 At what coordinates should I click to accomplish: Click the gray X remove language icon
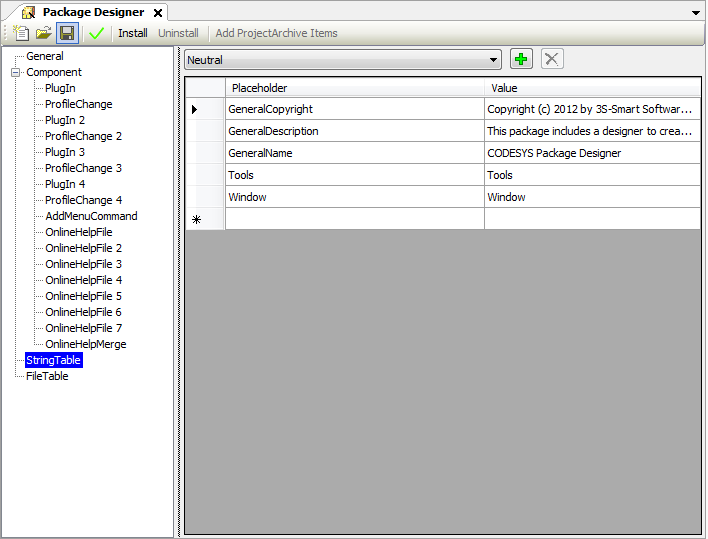click(x=552, y=59)
